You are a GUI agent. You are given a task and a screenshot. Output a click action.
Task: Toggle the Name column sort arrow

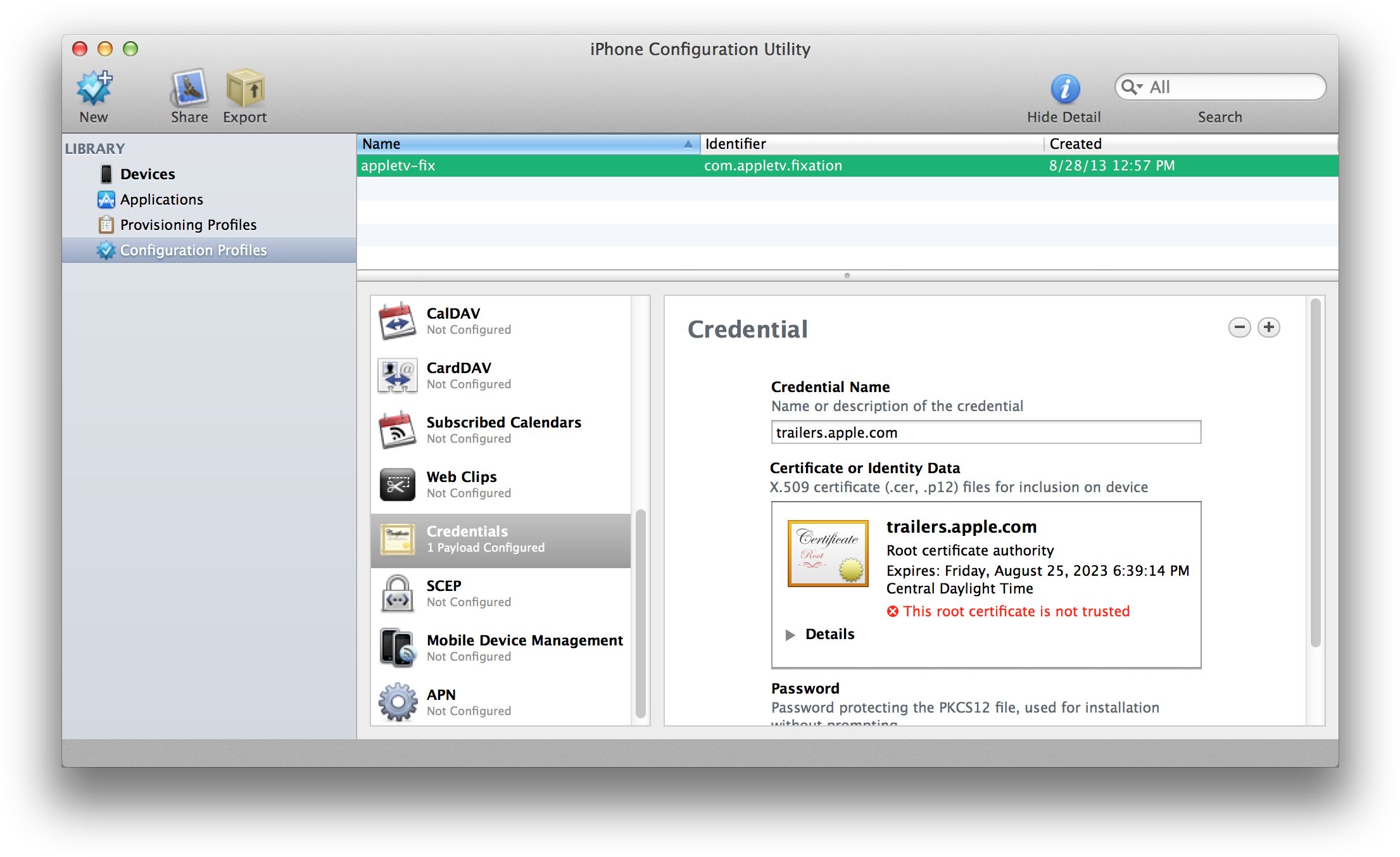pos(688,144)
